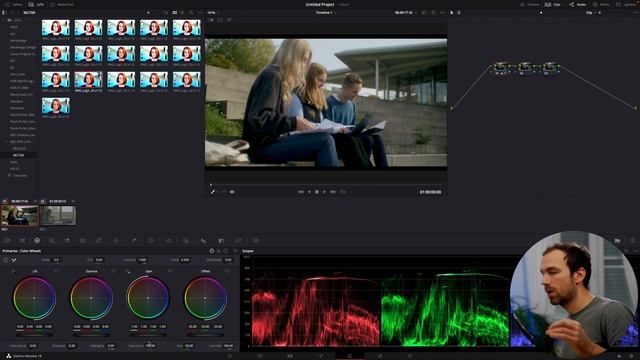Image resolution: width=640 pixels, height=360 pixels.
Task: Open the Magic Mask palette
Action: tap(186, 241)
